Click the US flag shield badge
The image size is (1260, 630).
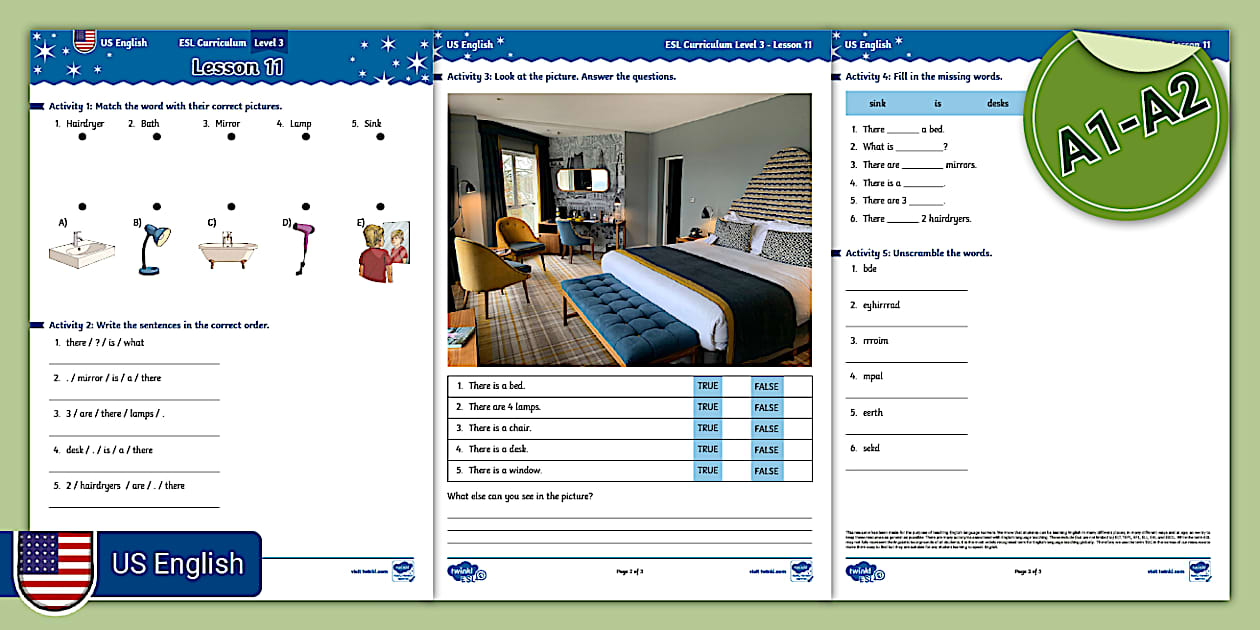(x=56, y=567)
